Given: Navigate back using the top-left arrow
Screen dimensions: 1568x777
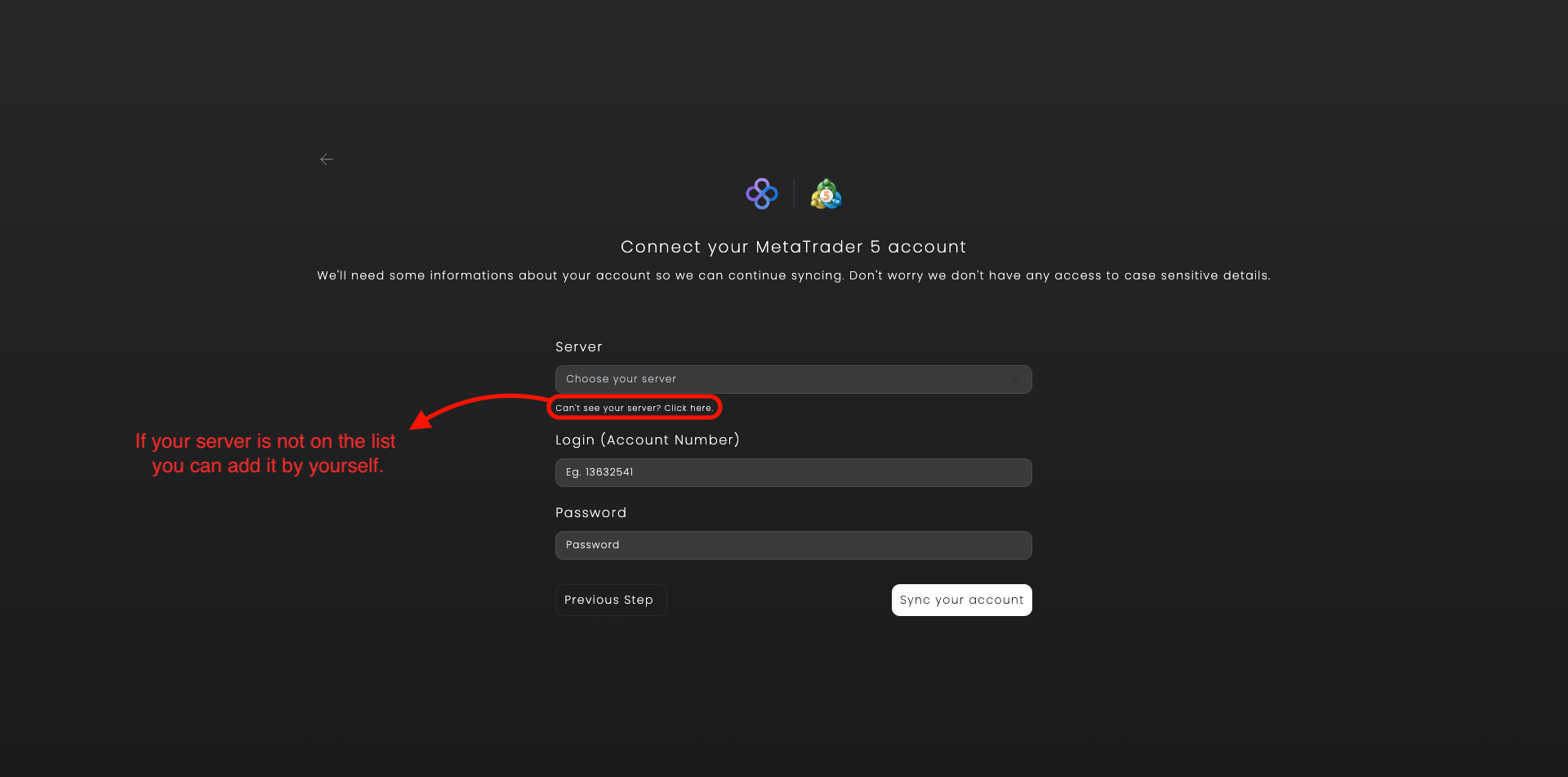Looking at the screenshot, I should click(x=327, y=159).
